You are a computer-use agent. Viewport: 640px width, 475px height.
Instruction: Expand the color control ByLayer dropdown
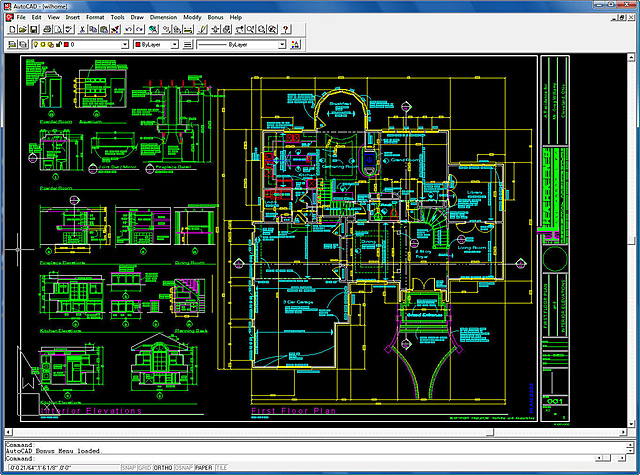coord(174,44)
